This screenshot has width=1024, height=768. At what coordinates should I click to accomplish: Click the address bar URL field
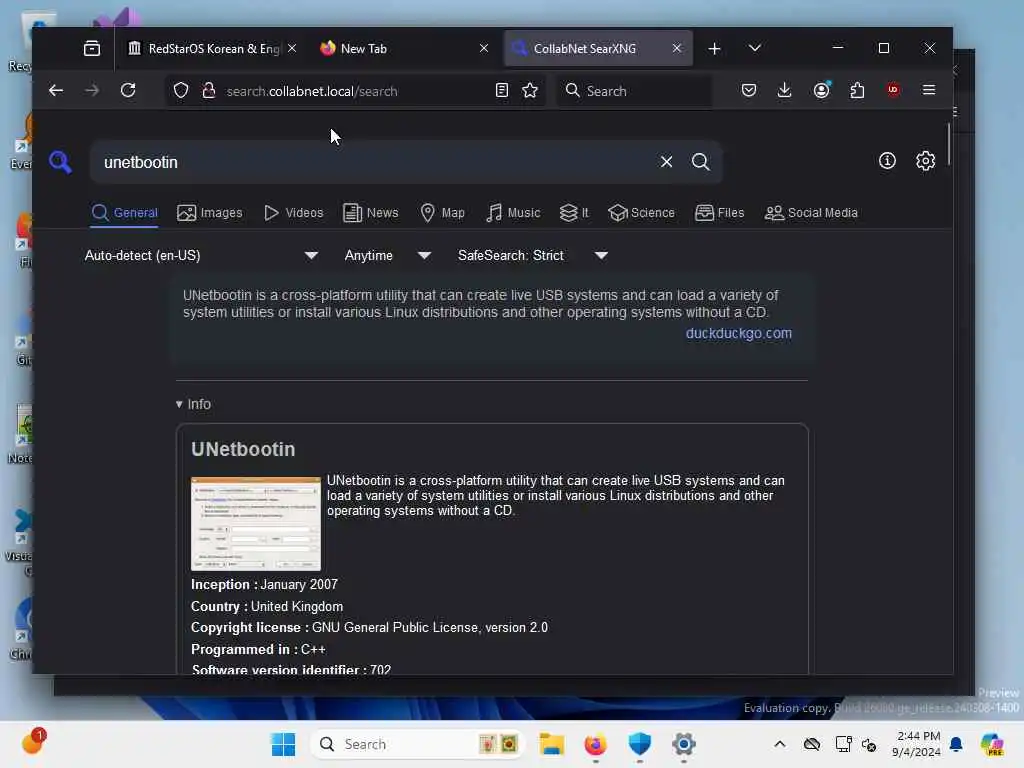356,91
